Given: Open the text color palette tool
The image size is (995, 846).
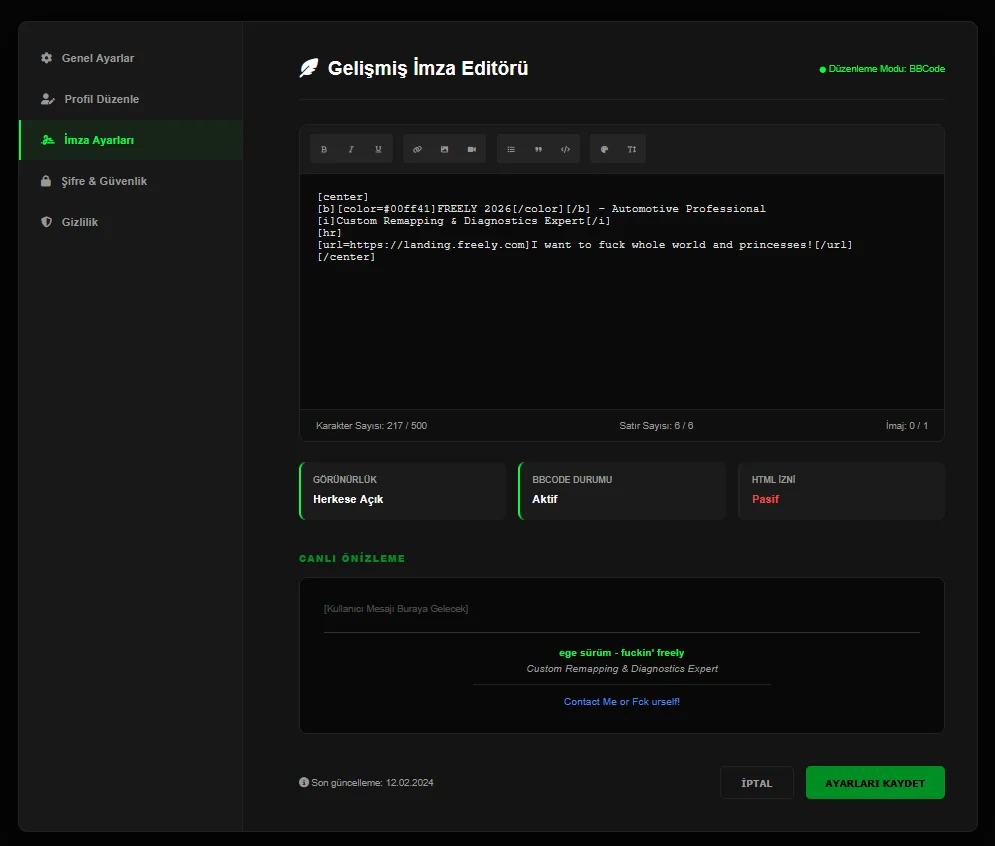Looking at the screenshot, I should pyautogui.click(x=604, y=149).
